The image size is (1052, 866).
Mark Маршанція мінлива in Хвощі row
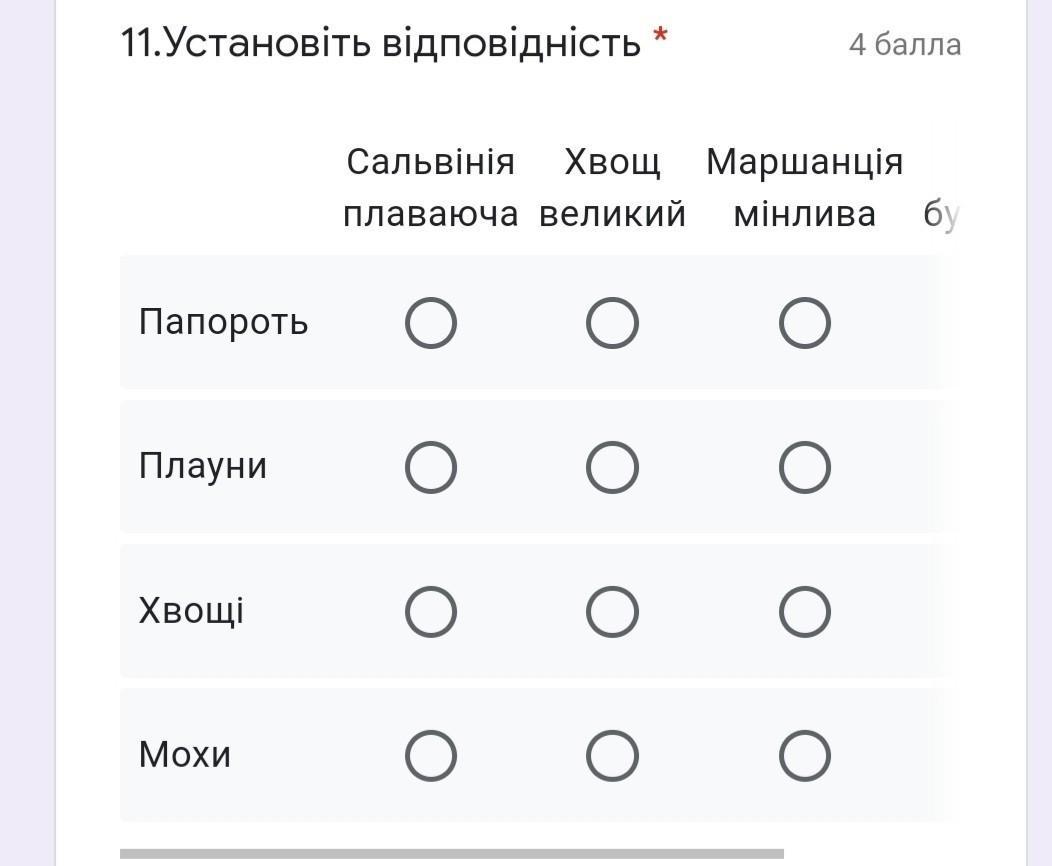tap(805, 611)
